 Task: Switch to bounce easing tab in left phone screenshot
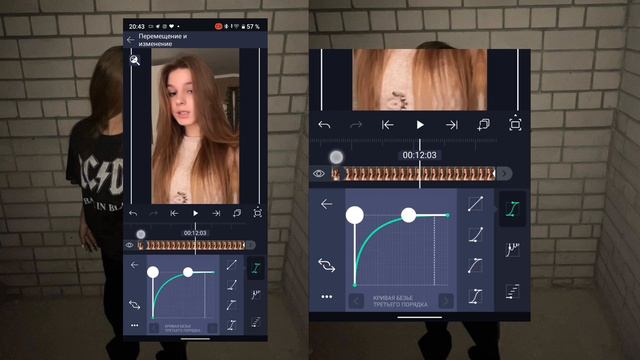point(256,294)
